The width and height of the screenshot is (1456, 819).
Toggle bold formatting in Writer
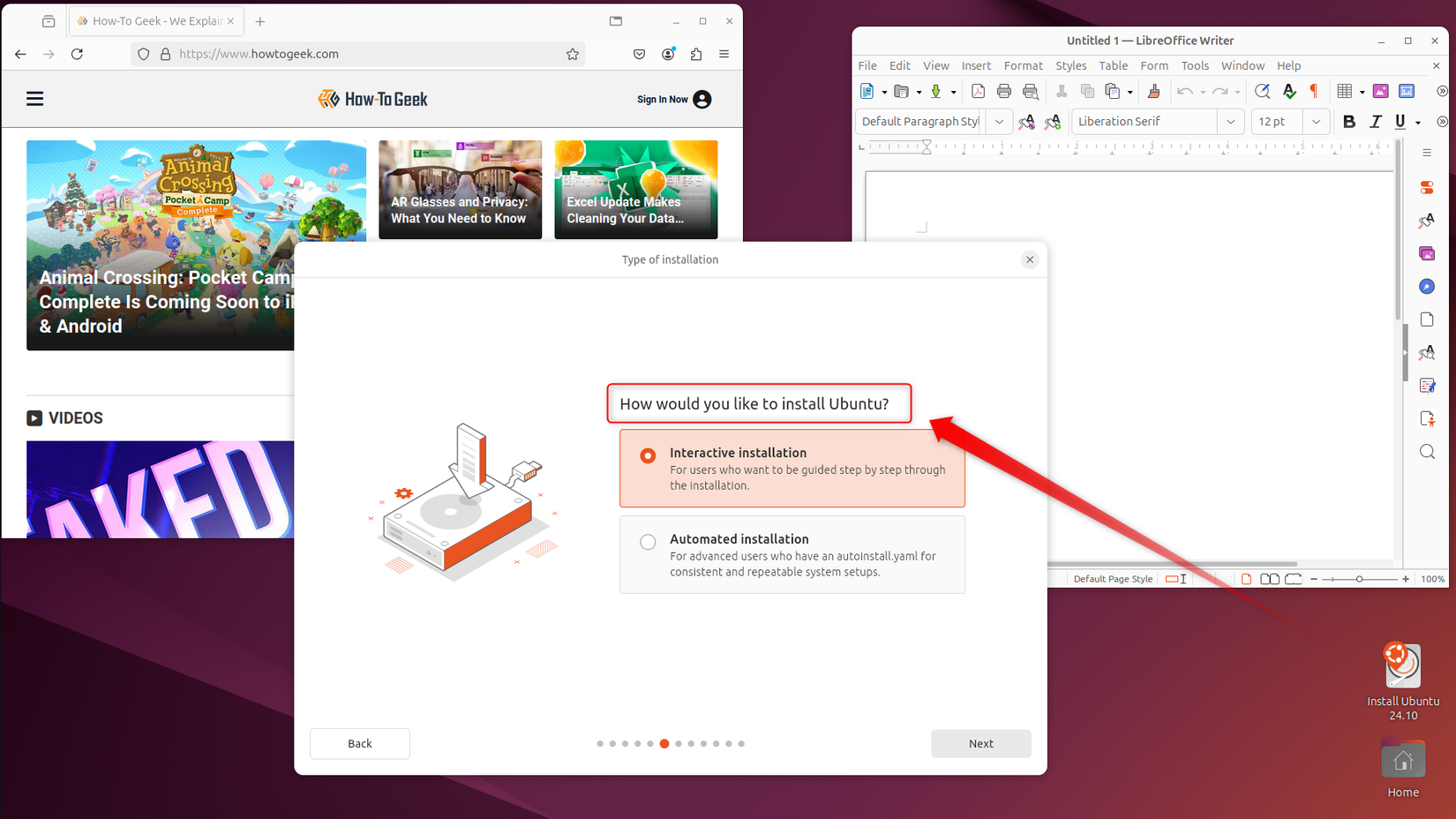tap(1348, 121)
